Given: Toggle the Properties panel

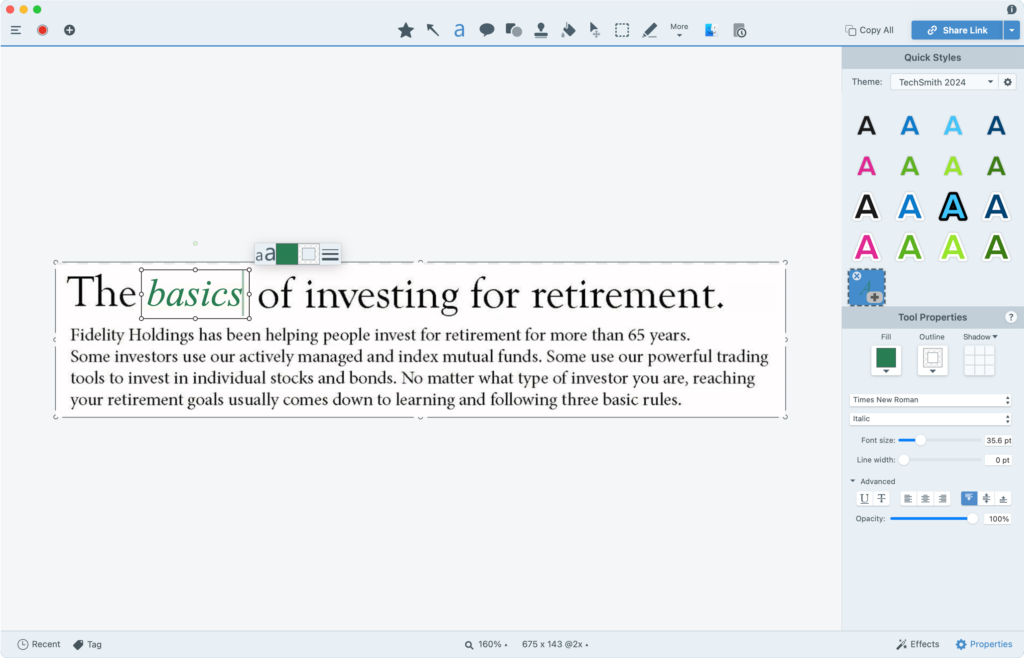Looking at the screenshot, I should (x=984, y=644).
